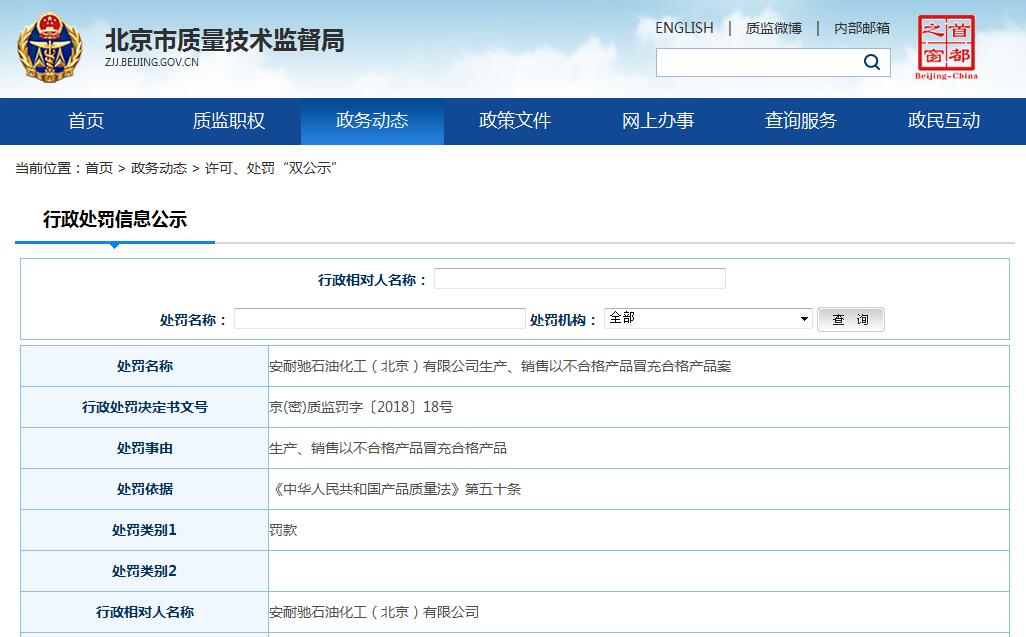Viewport: 1026px width, 637px height.
Task: Focus the 行政相对人名称 input field
Action: pyautogui.click(x=579, y=279)
